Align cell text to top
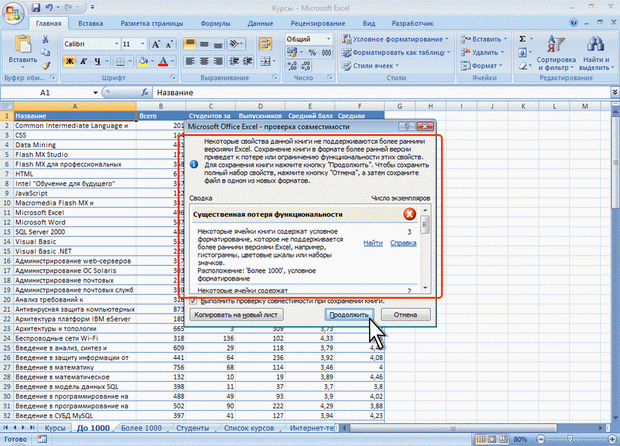This screenshot has height=446, width=620. pos(190,44)
